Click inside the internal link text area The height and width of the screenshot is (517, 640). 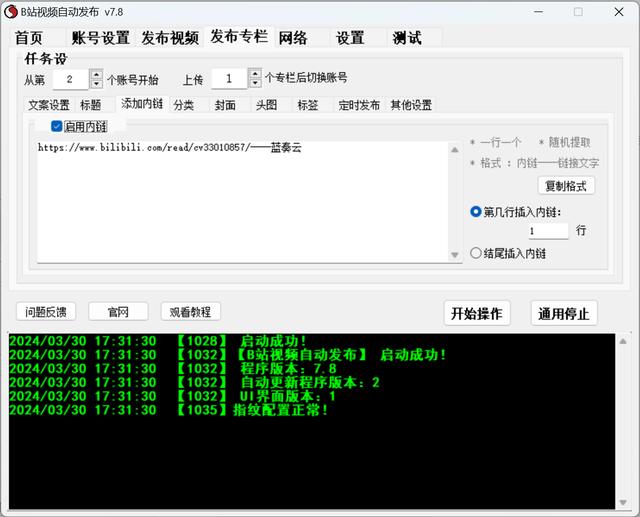point(243,202)
